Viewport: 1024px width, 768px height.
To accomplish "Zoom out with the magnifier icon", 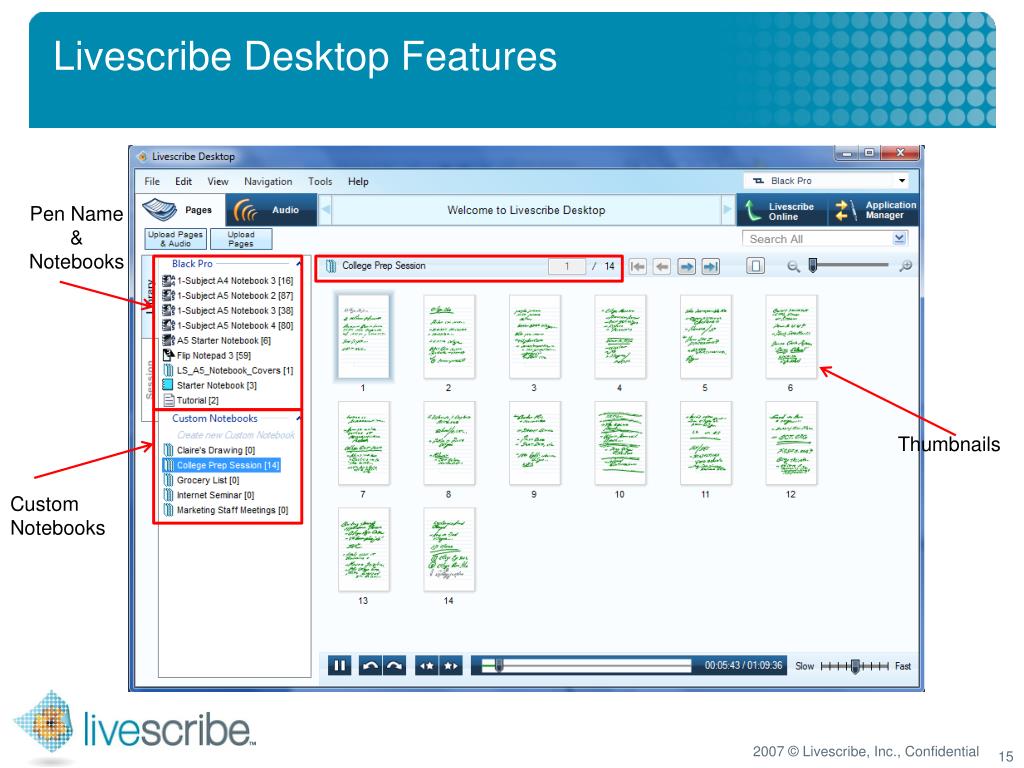I will (793, 266).
